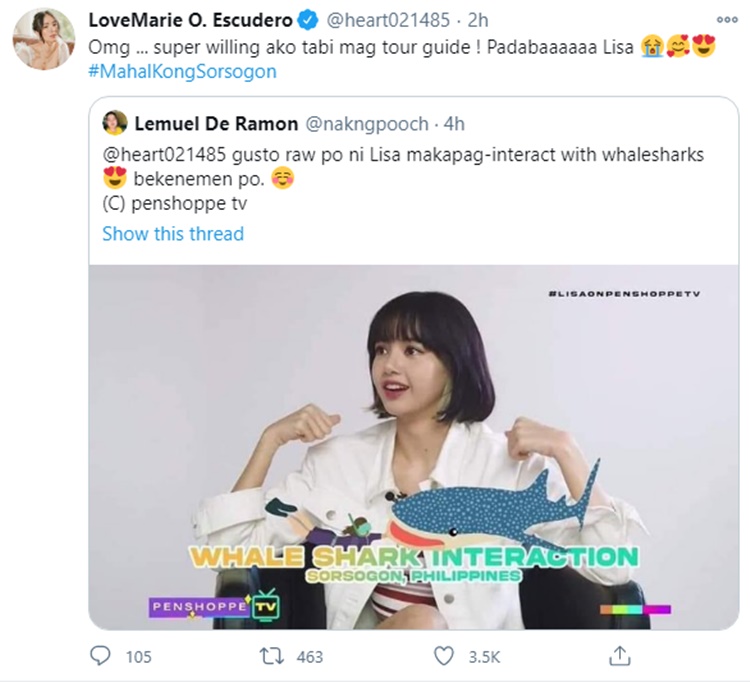Like the tweet with heart icon
Screen dimensions: 750x682
pos(445,656)
